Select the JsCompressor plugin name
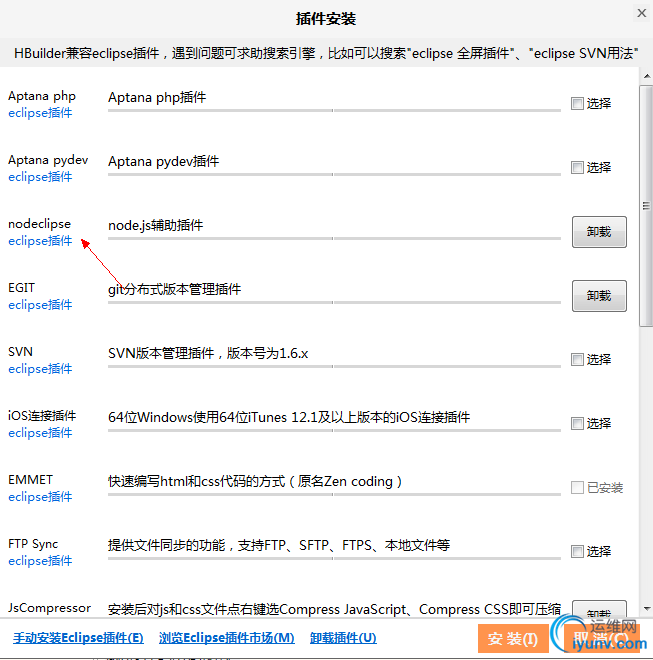Screen dimensions: 653x660 pos(49,608)
